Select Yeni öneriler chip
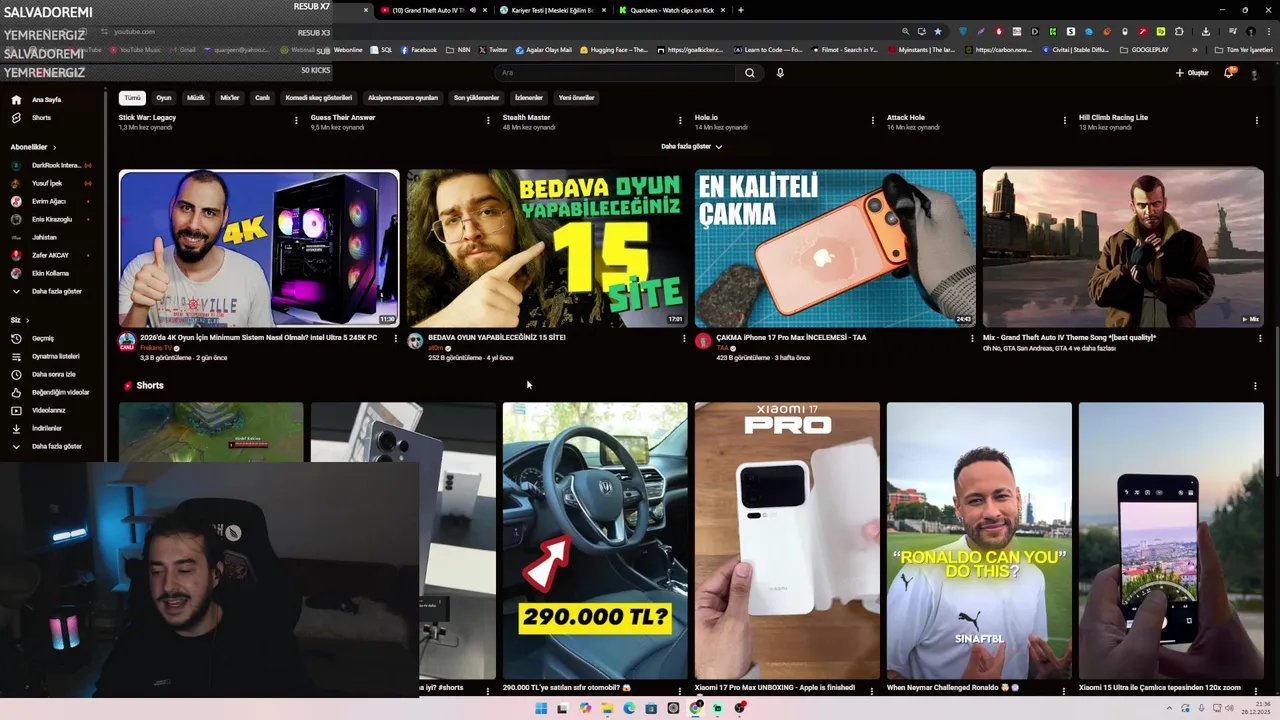This screenshot has height=720, width=1280. click(576, 98)
